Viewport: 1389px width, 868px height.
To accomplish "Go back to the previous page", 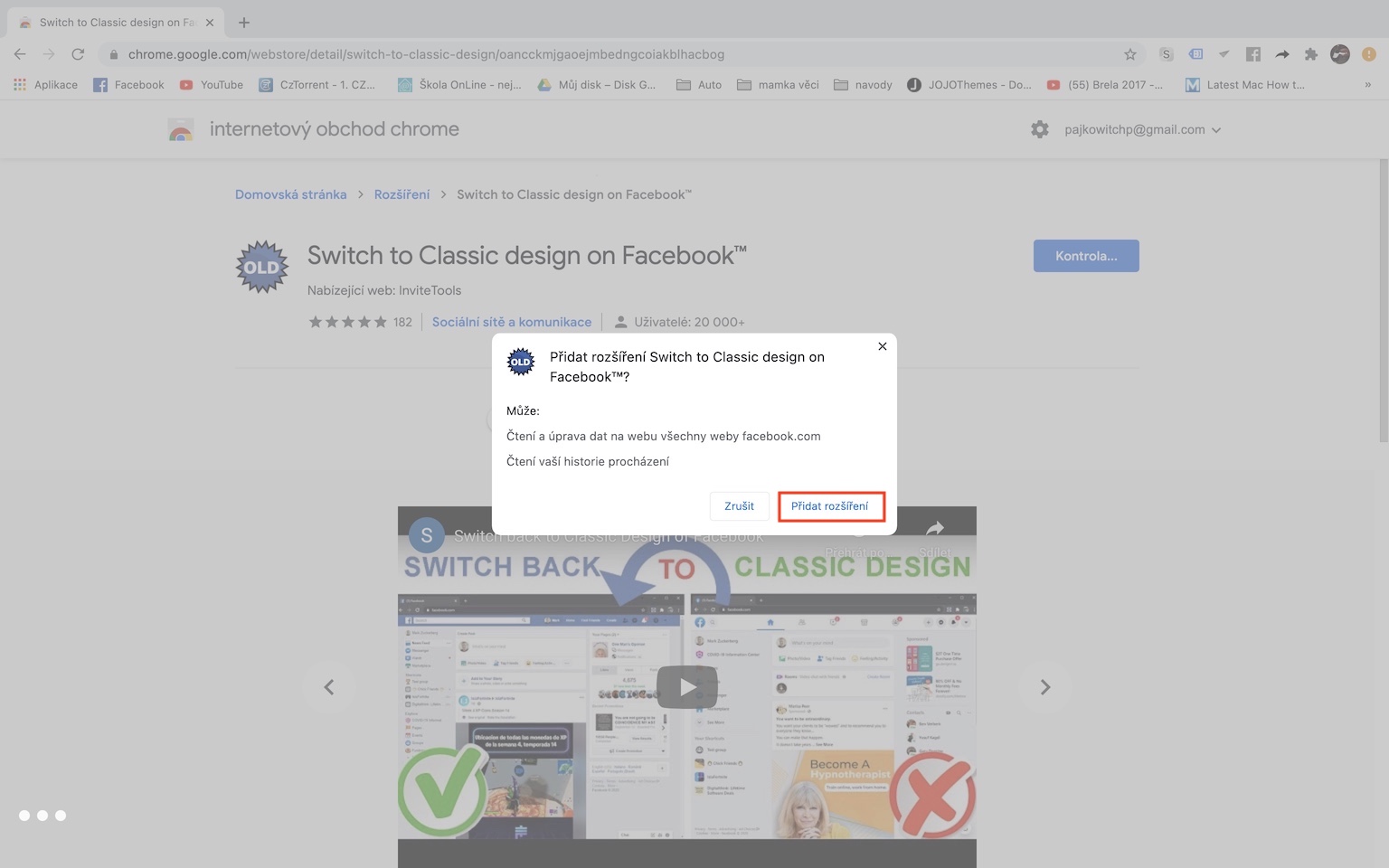I will pos(20,54).
